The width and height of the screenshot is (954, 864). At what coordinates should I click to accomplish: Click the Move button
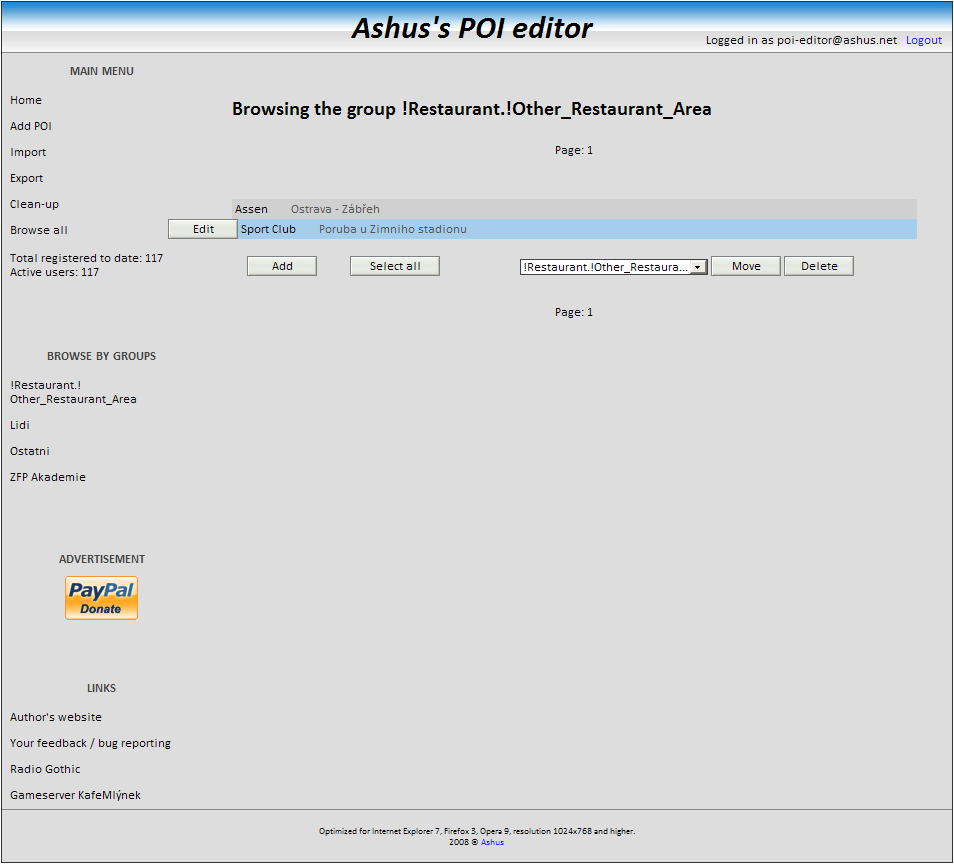coord(745,266)
